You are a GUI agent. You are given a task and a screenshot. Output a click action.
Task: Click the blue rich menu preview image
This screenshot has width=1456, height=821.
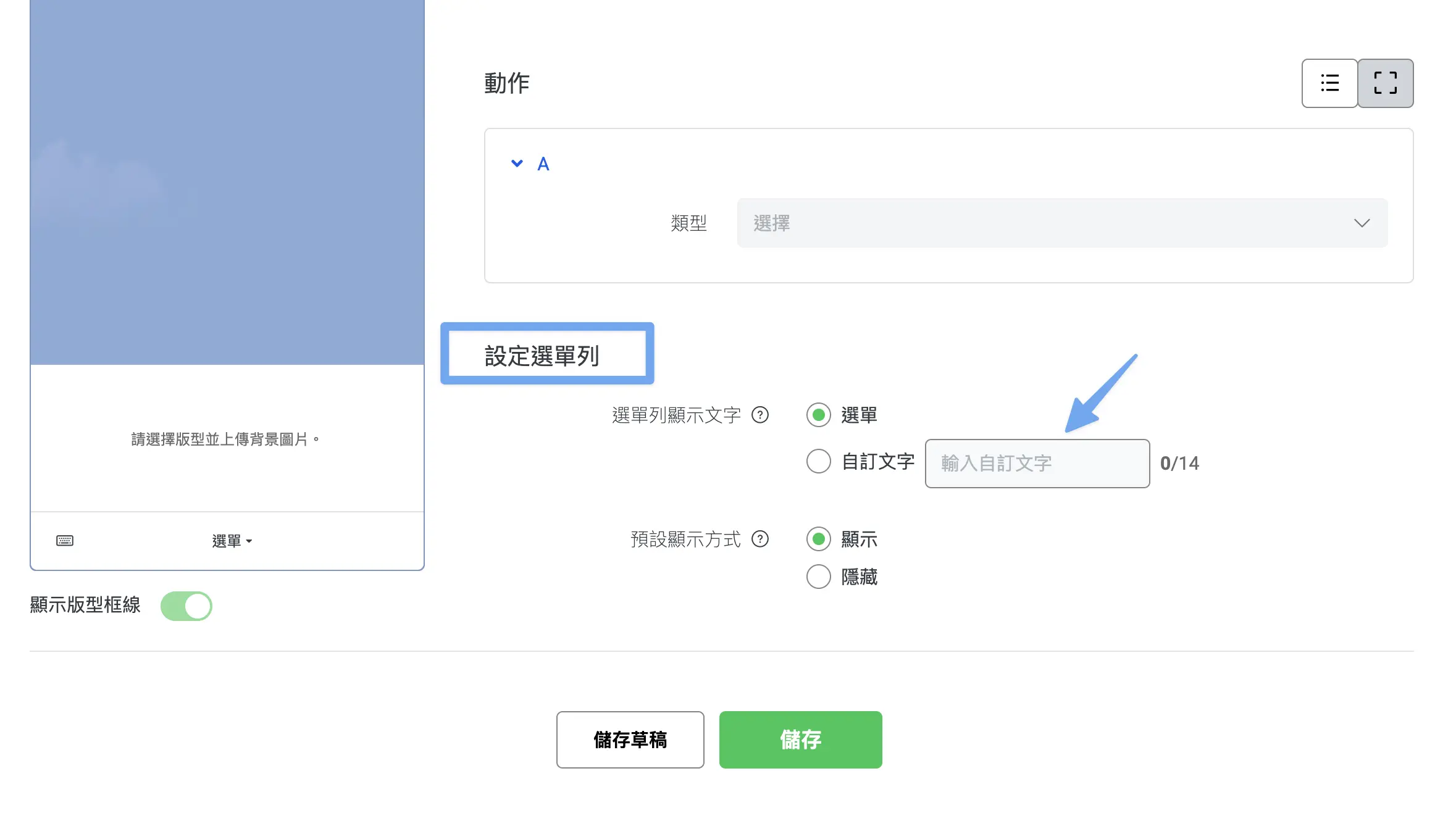click(x=227, y=181)
